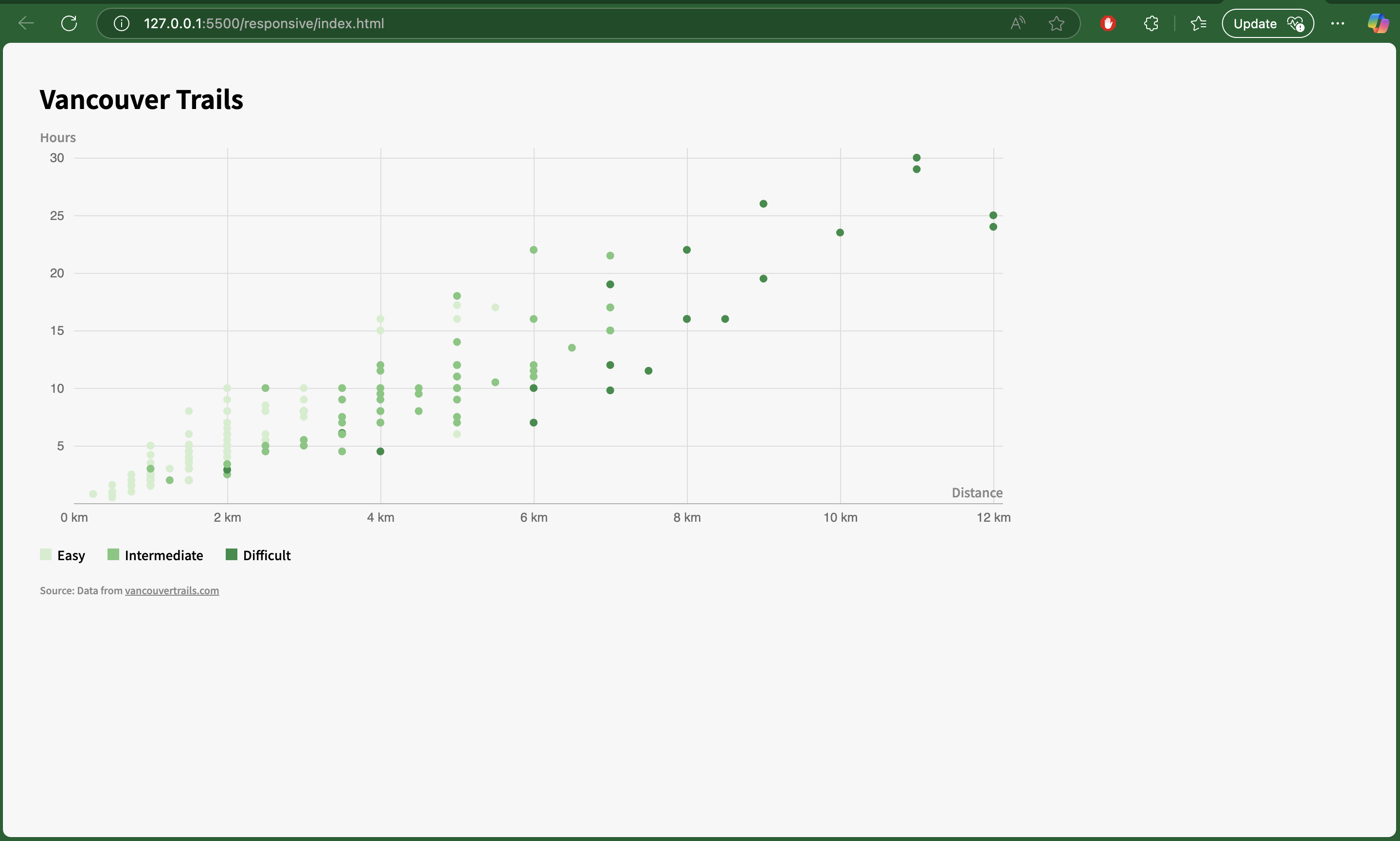
Task: Open the Copilot icon
Action: [x=1378, y=23]
